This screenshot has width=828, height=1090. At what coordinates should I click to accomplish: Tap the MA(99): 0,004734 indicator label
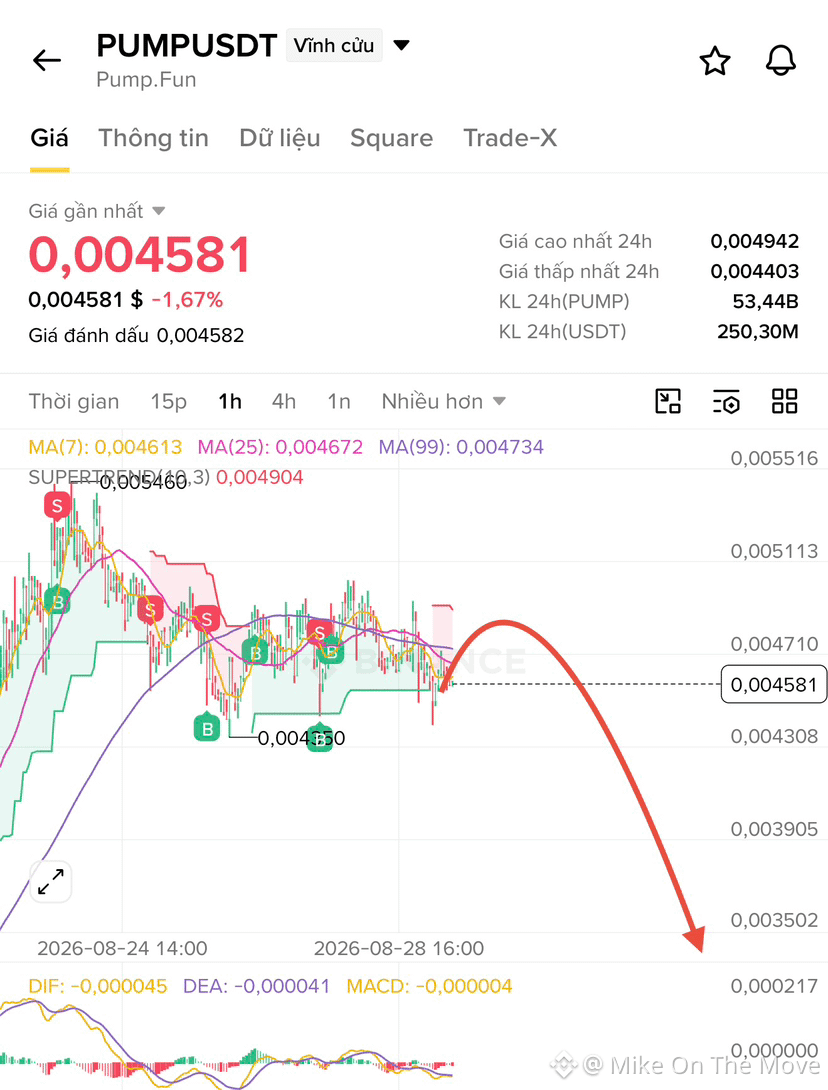click(461, 446)
